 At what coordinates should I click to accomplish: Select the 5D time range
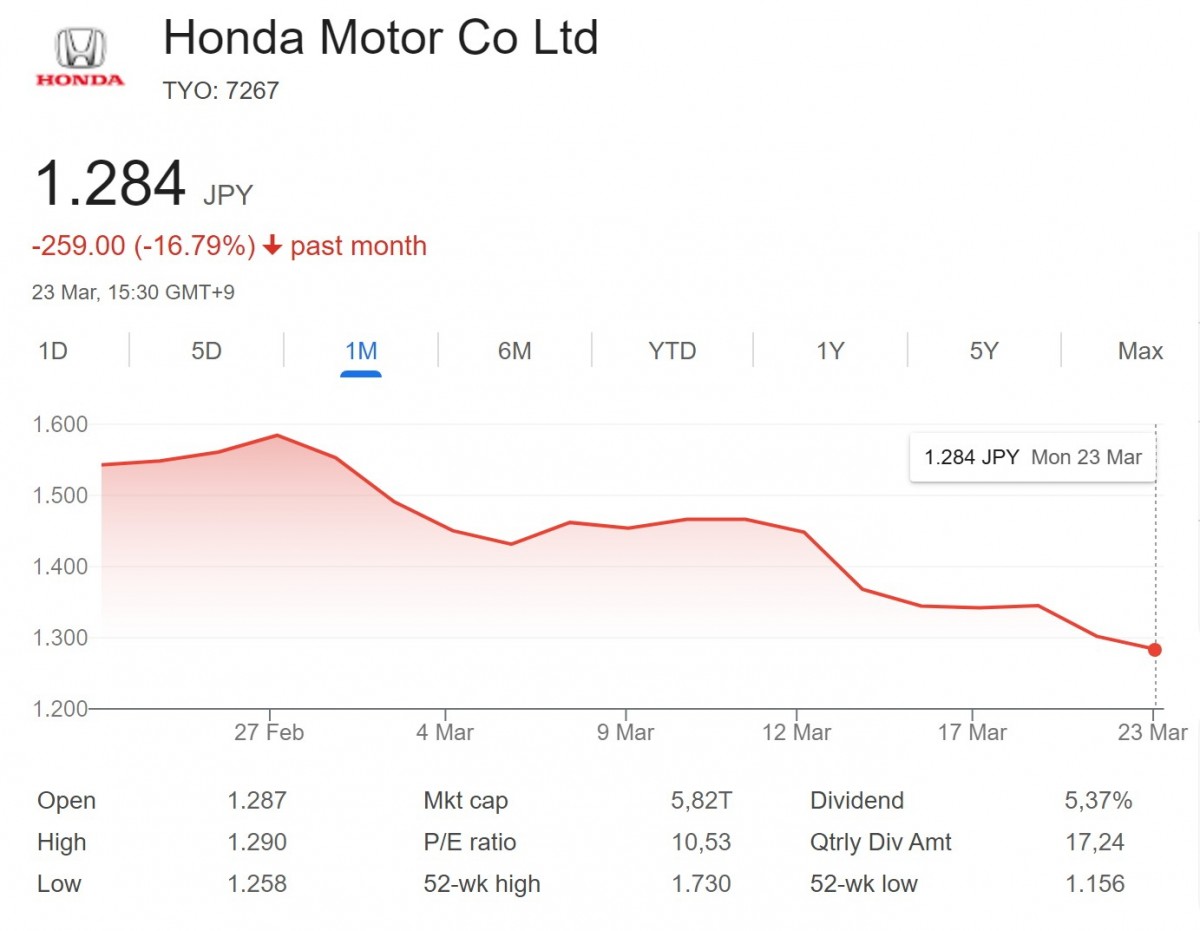coord(205,351)
